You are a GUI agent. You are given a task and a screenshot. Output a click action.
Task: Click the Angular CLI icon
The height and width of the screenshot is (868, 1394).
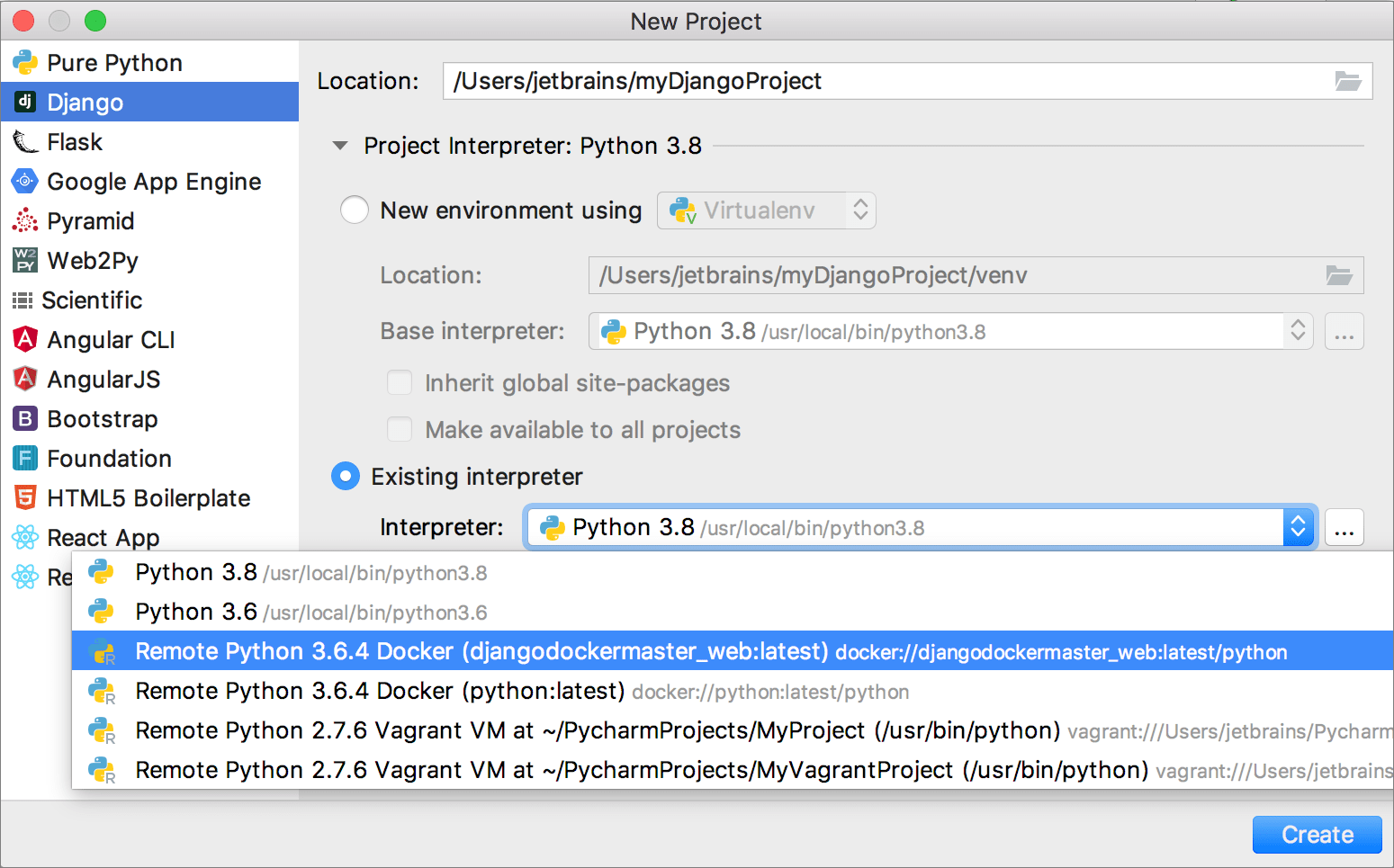pos(24,340)
